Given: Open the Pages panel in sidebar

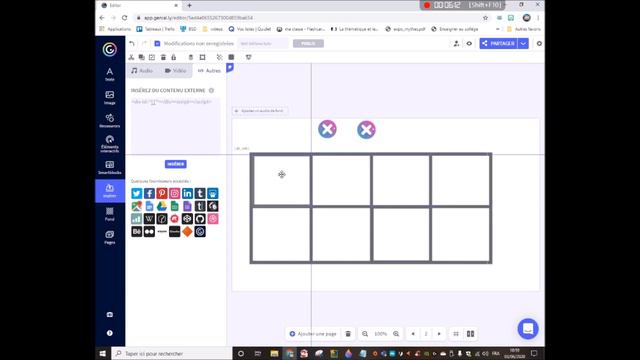Looking at the screenshot, I should pyautogui.click(x=110, y=237).
